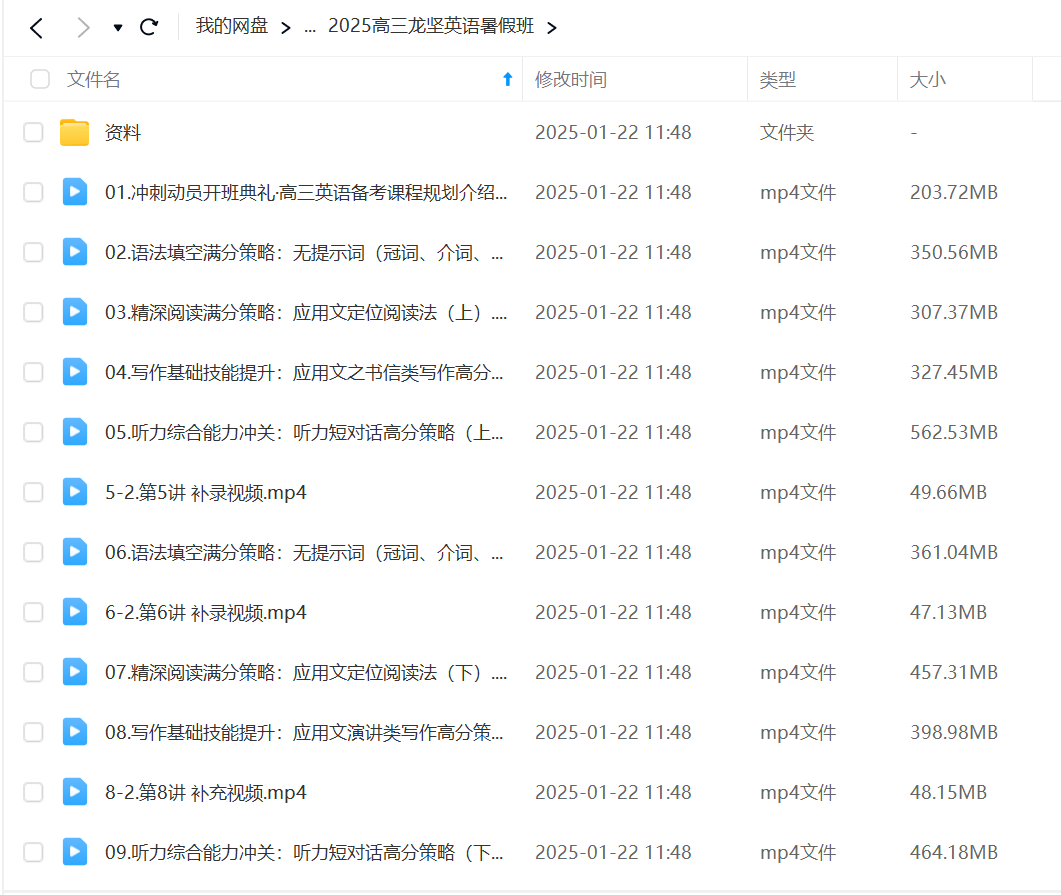Check the box for 05.听力综合能力冲关
This screenshot has width=1061, height=895.
[33, 432]
